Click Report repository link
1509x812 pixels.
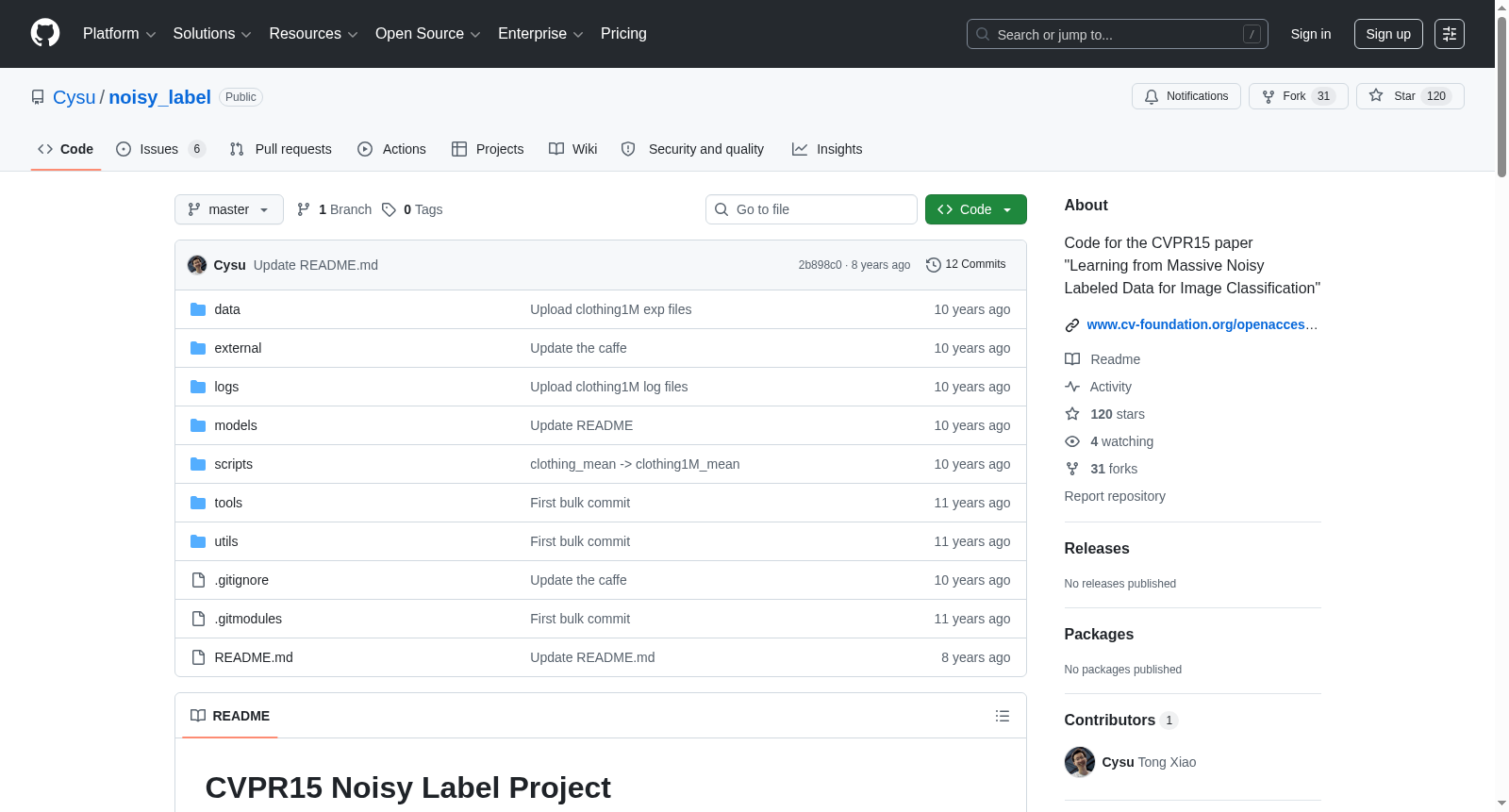point(1115,496)
